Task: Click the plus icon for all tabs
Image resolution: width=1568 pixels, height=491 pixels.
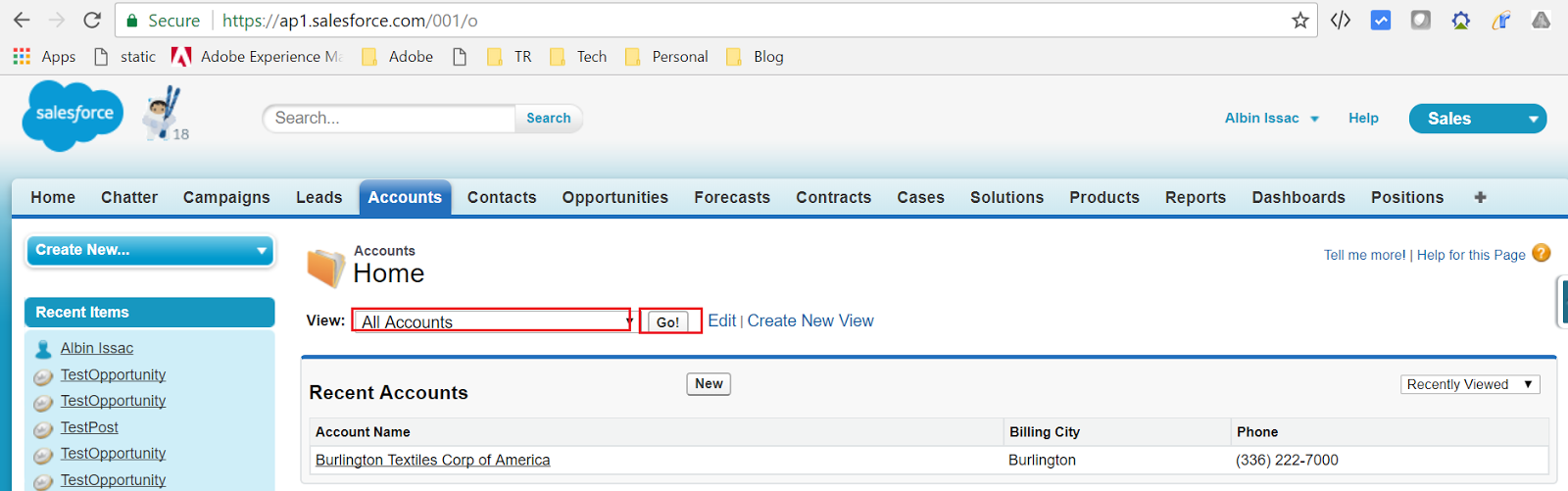Action: click(x=1480, y=197)
